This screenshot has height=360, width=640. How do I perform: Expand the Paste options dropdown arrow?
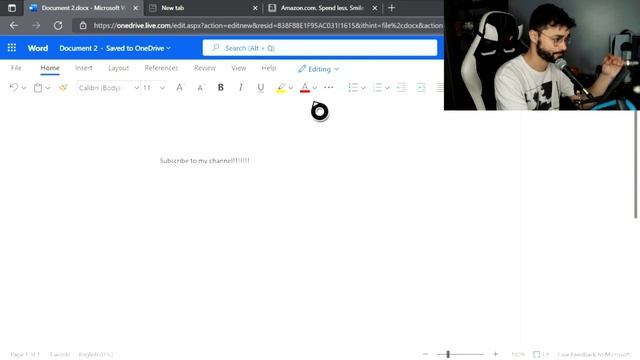(x=48, y=88)
